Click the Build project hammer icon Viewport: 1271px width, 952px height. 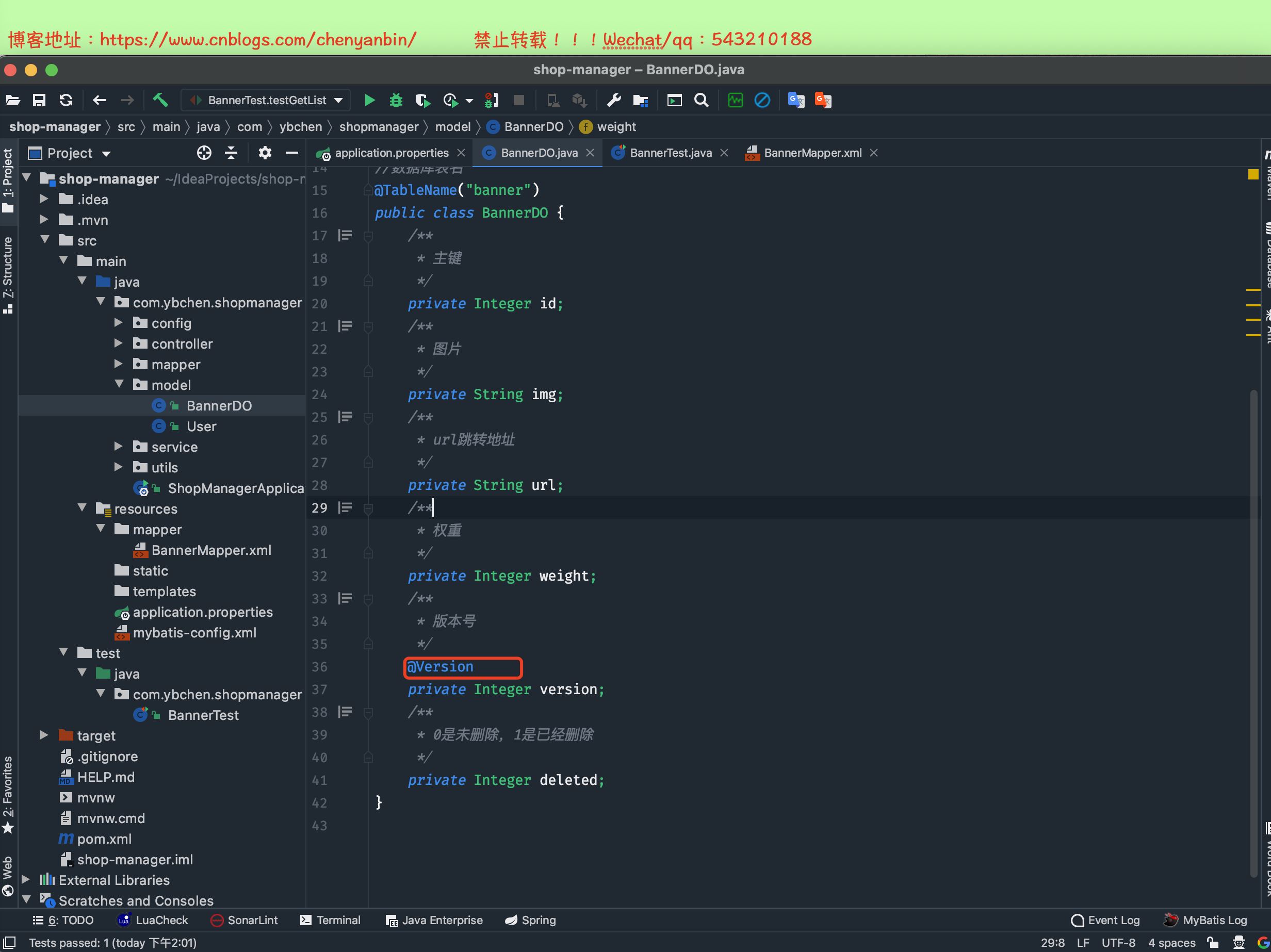(160, 100)
